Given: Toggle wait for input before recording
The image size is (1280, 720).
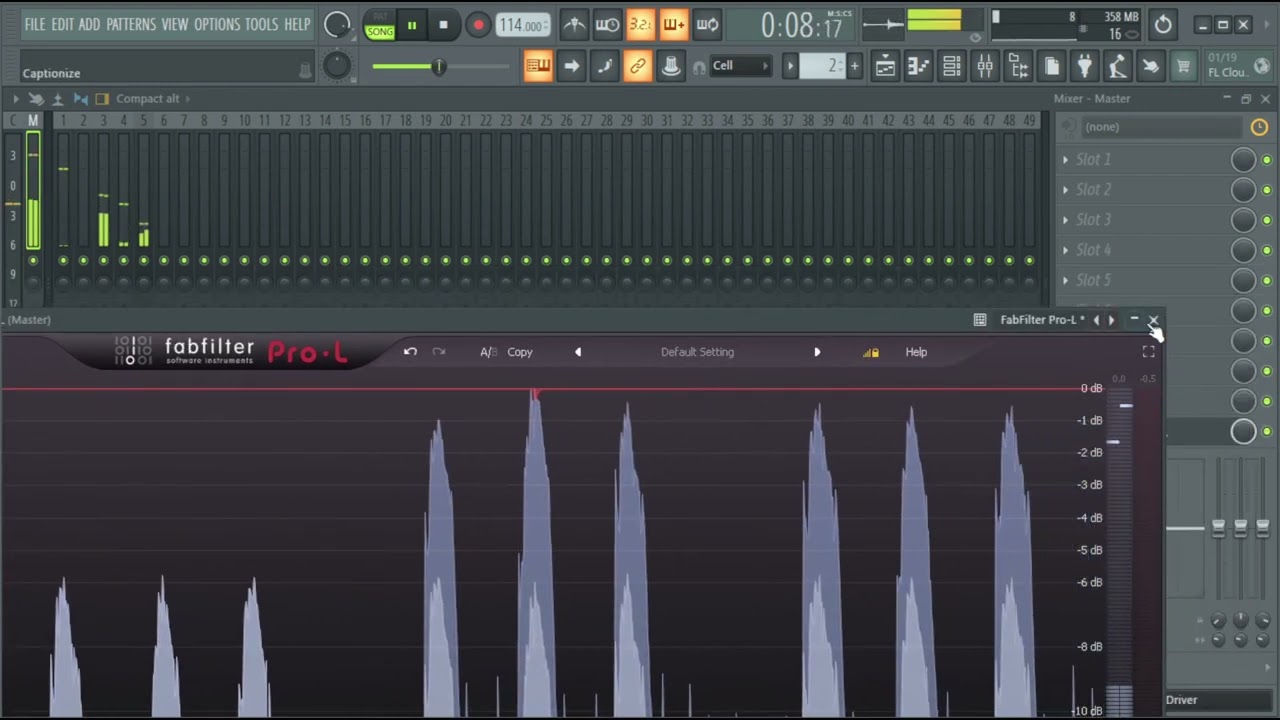Looking at the screenshot, I should tap(607, 25).
